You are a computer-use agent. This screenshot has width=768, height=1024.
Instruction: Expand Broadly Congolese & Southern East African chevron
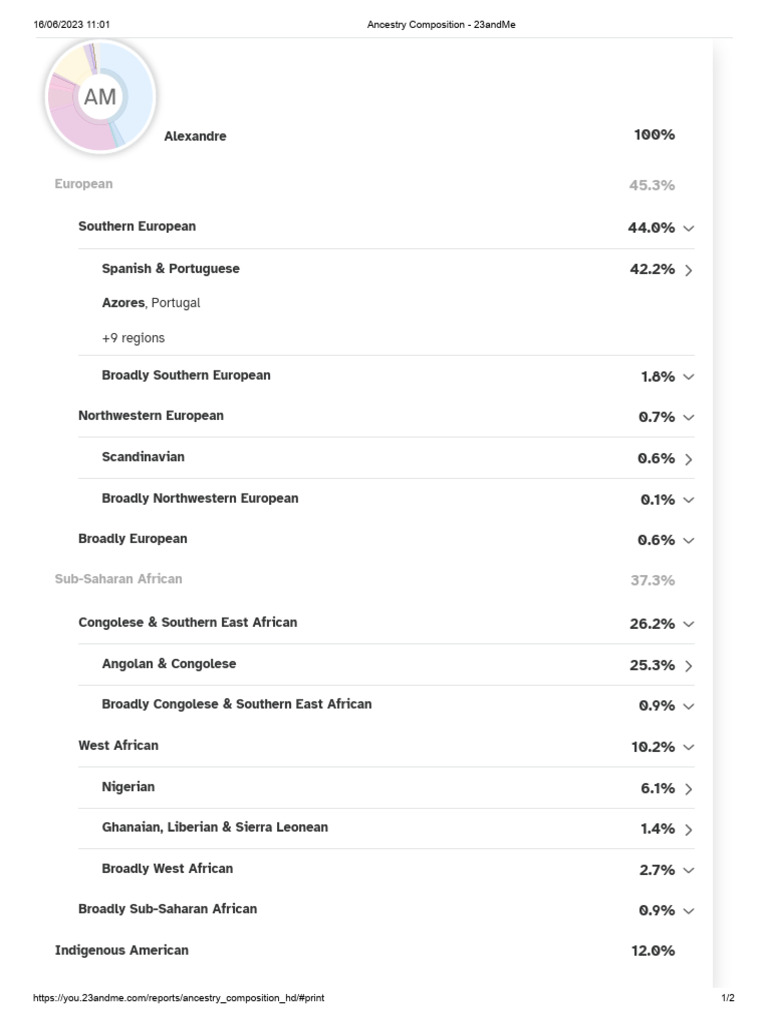688,706
